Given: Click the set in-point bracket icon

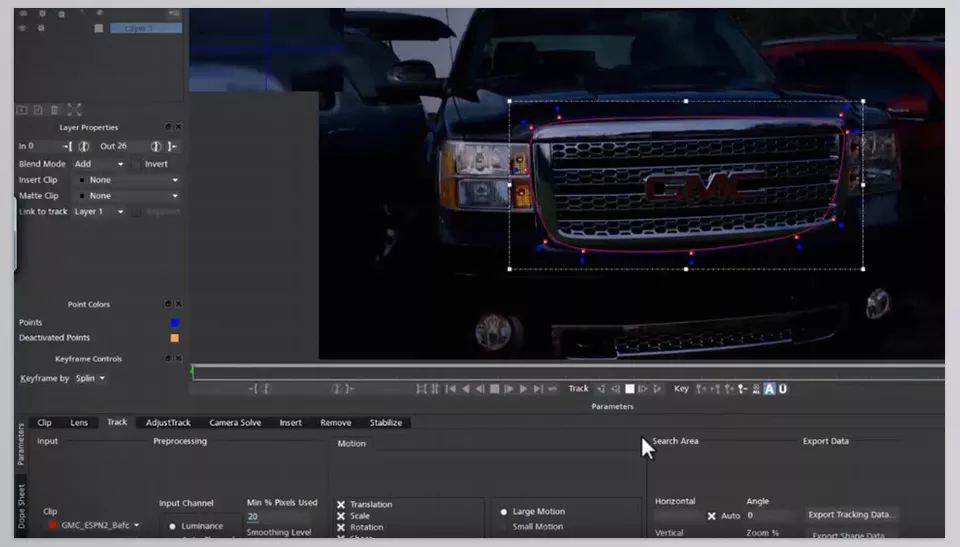Looking at the screenshot, I should (67, 146).
